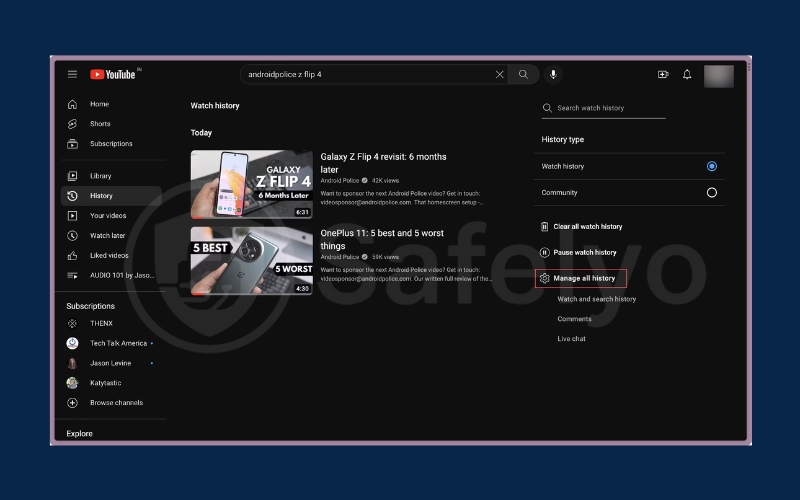Open Galaxy Z Flip 4 revisit title
The width and height of the screenshot is (800, 500).
(383, 163)
